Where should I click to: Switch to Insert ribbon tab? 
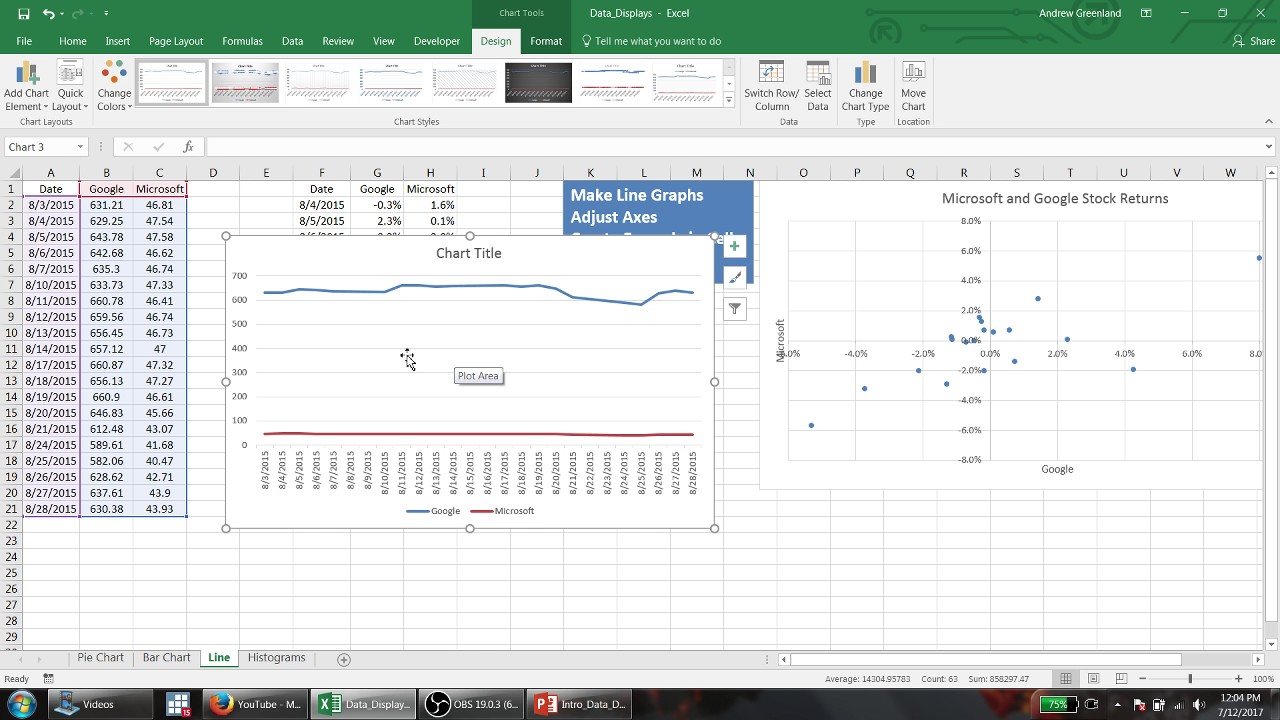click(118, 41)
